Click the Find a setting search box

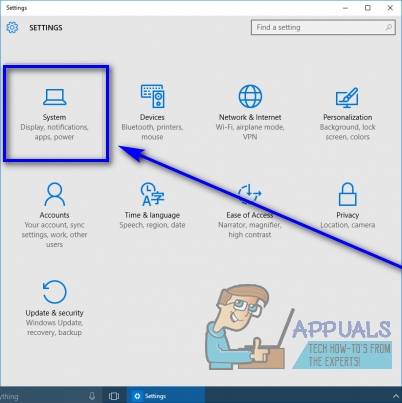[323, 27]
